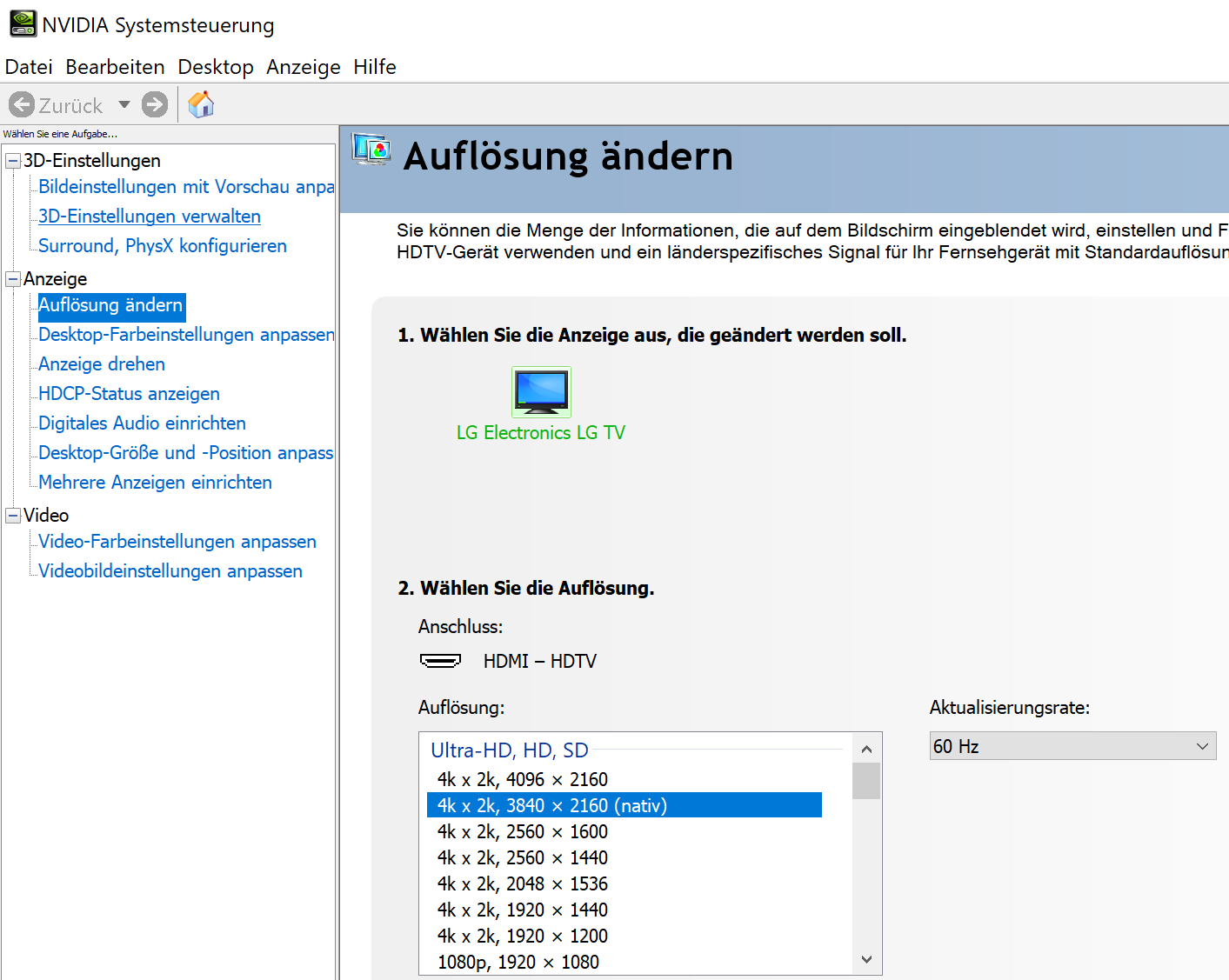Select the LG Electronics LG TV monitor icon
This screenshot has width=1229, height=980.
pos(541,392)
